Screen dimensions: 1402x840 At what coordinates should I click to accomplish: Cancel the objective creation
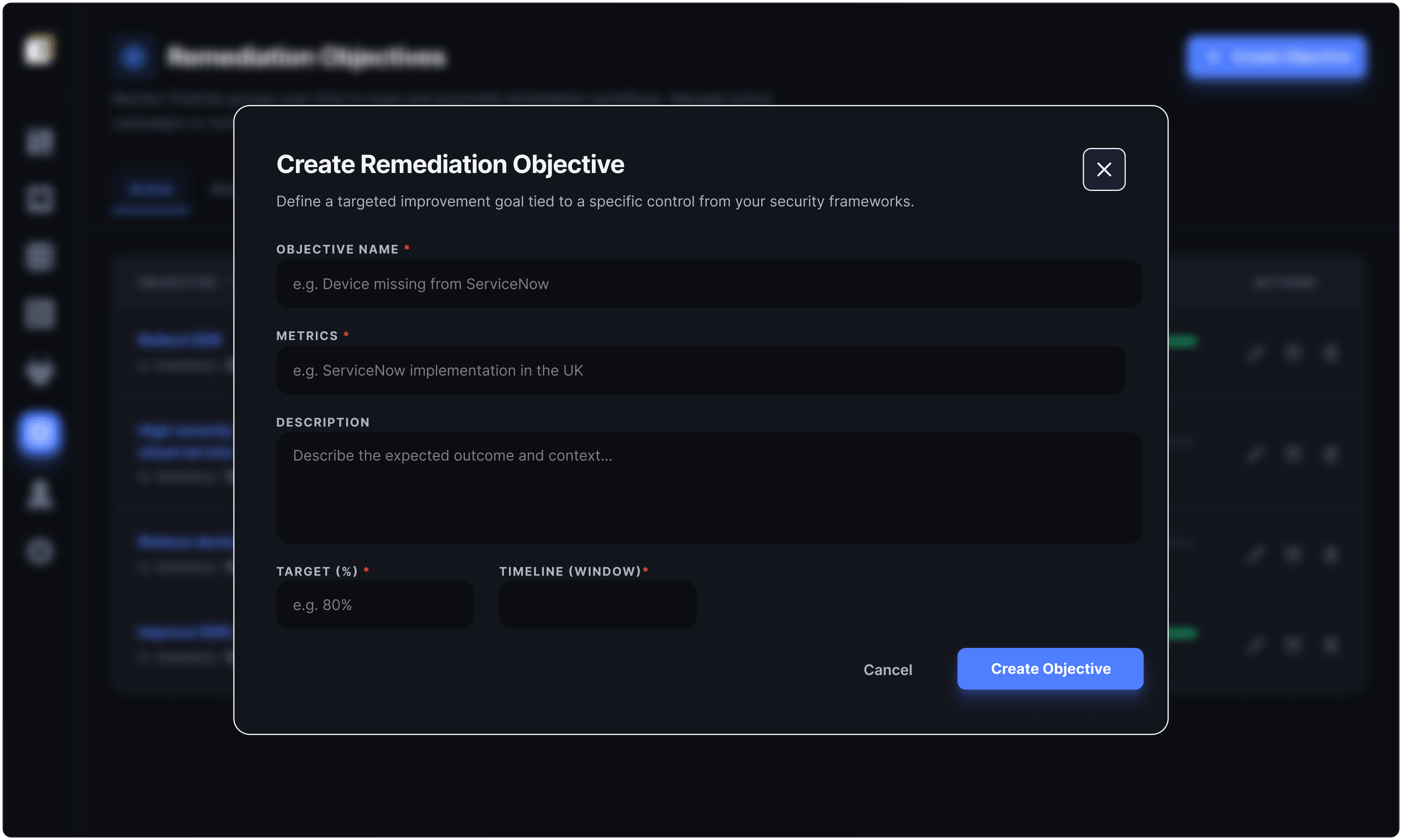pyautogui.click(x=887, y=670)
